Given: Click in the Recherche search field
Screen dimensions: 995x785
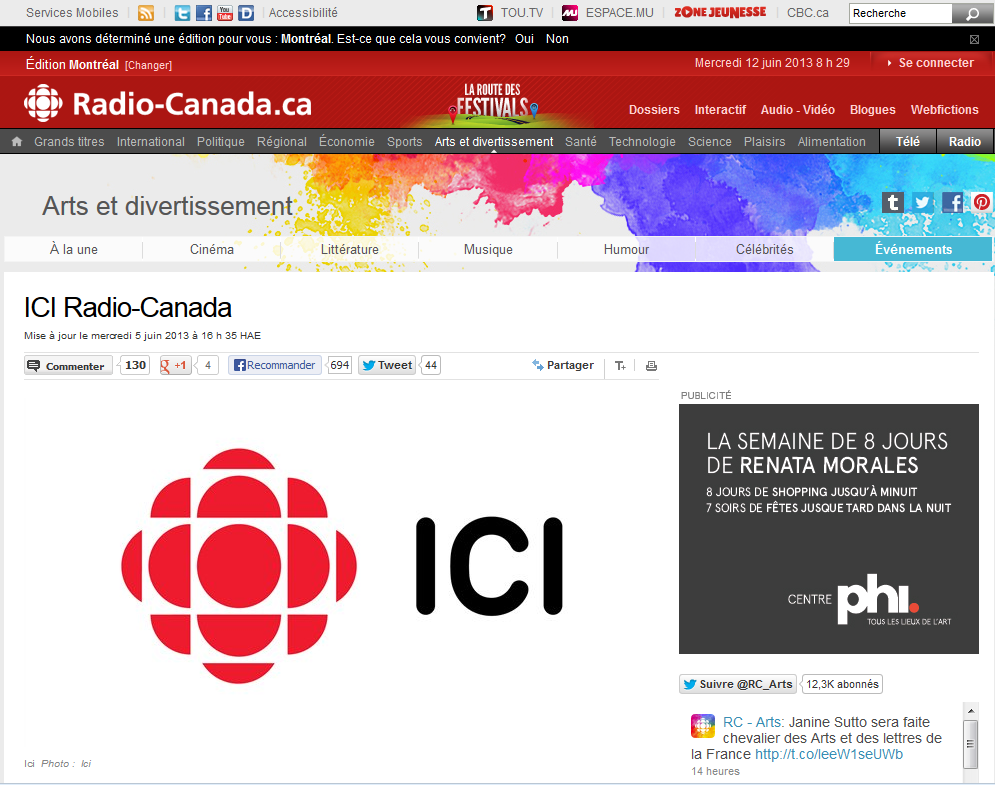Looking at the screenshot, I should pos(900,13).
